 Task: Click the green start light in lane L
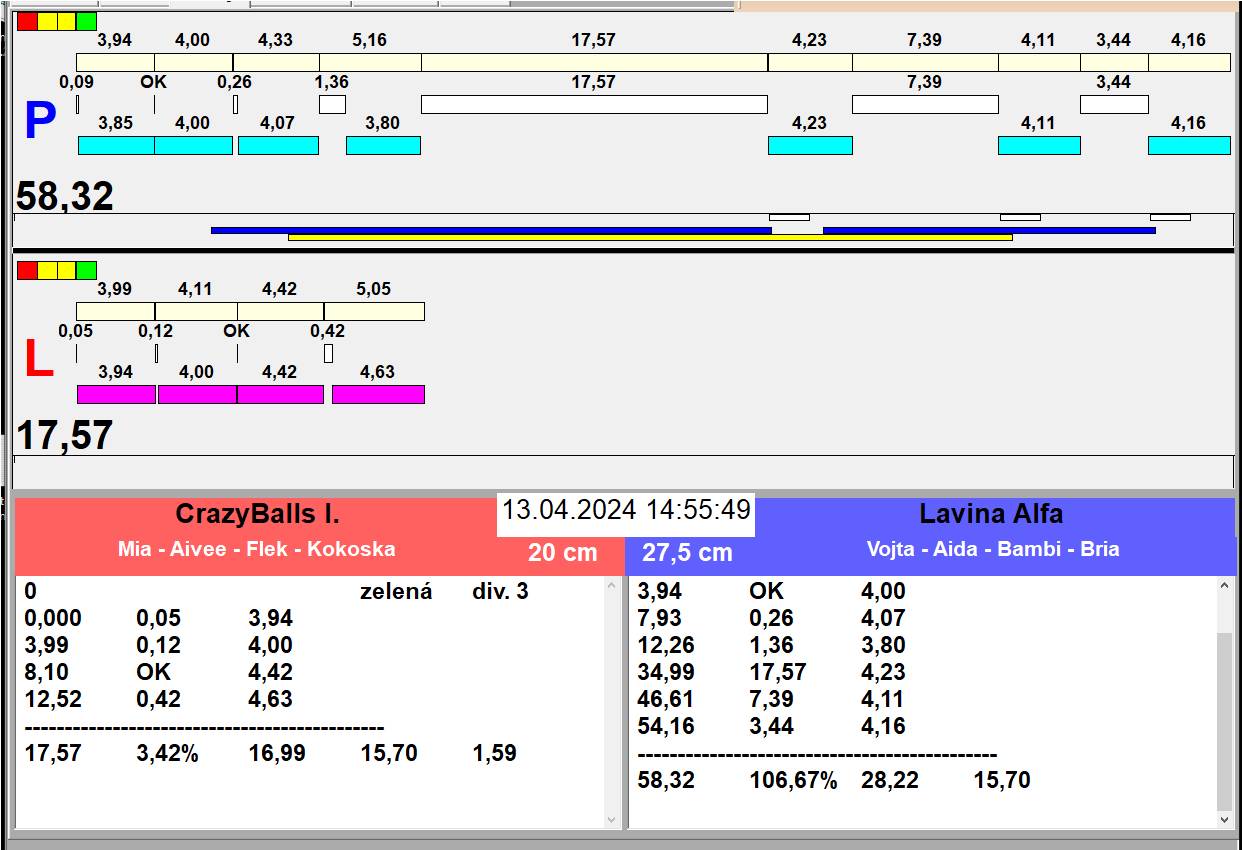(87, 270)
